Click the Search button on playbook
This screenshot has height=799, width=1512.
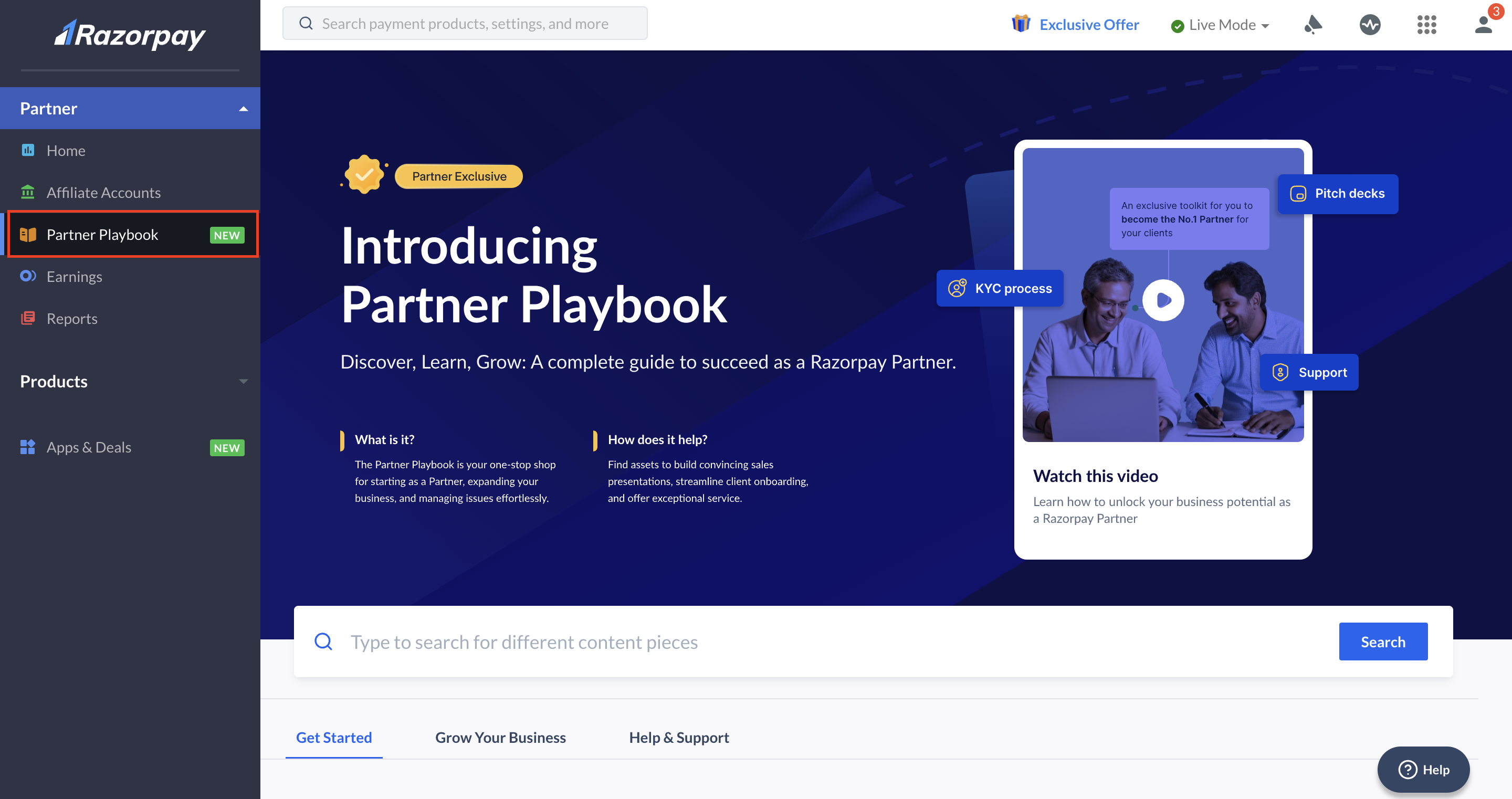coord(1383,642)
